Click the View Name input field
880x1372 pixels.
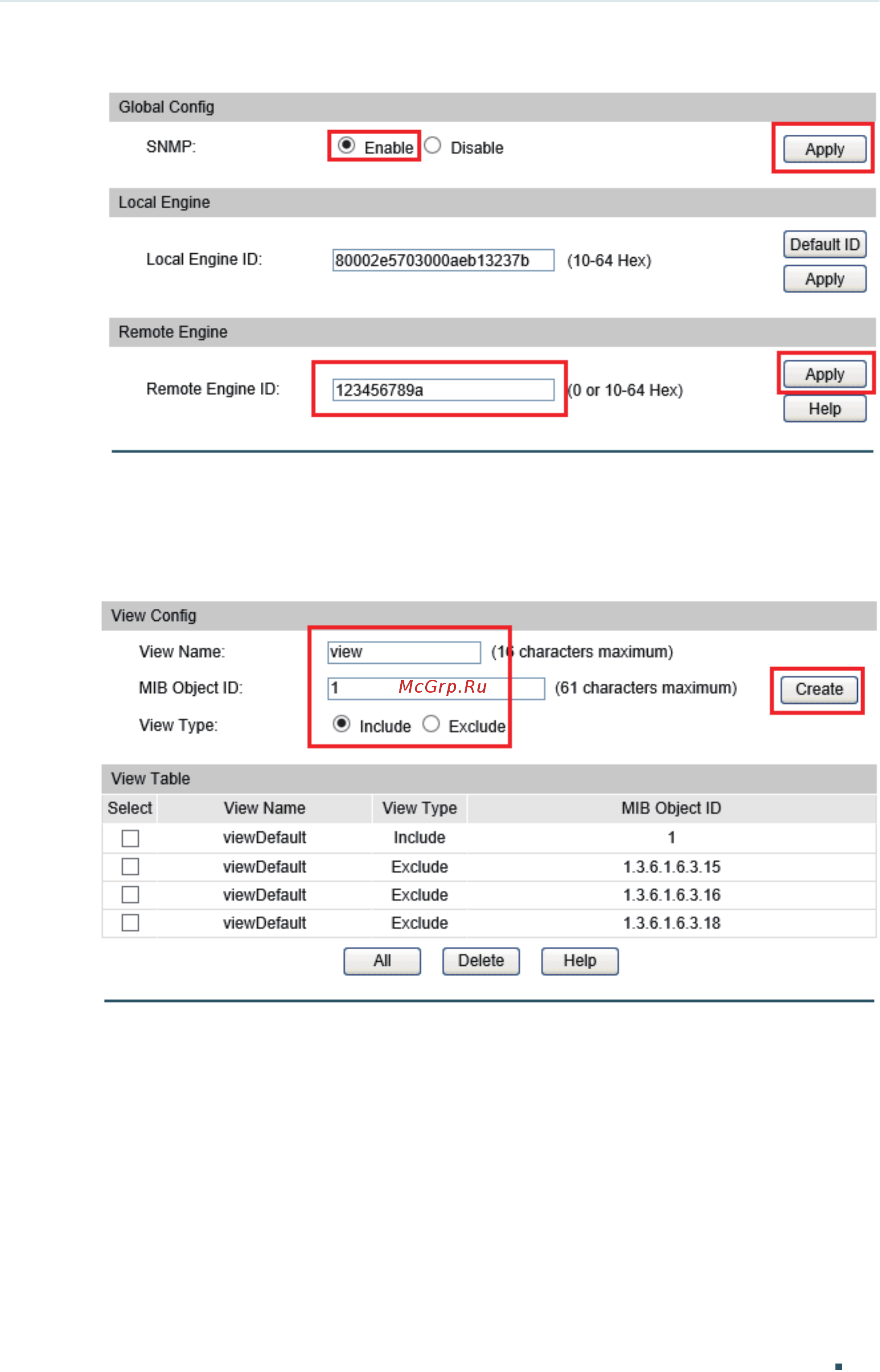point(404,652)
